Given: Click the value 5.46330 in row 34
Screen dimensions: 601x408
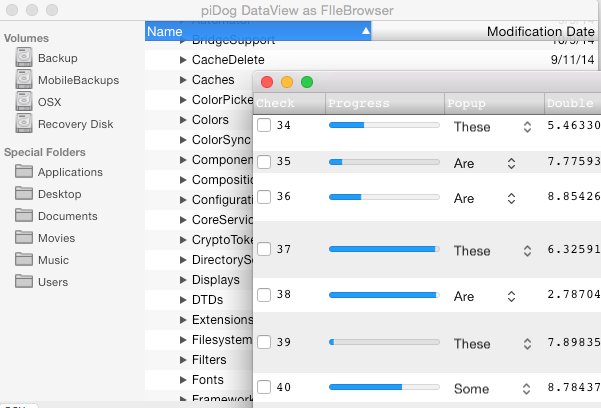Looking at the screenshot, I should pos(574,125).
